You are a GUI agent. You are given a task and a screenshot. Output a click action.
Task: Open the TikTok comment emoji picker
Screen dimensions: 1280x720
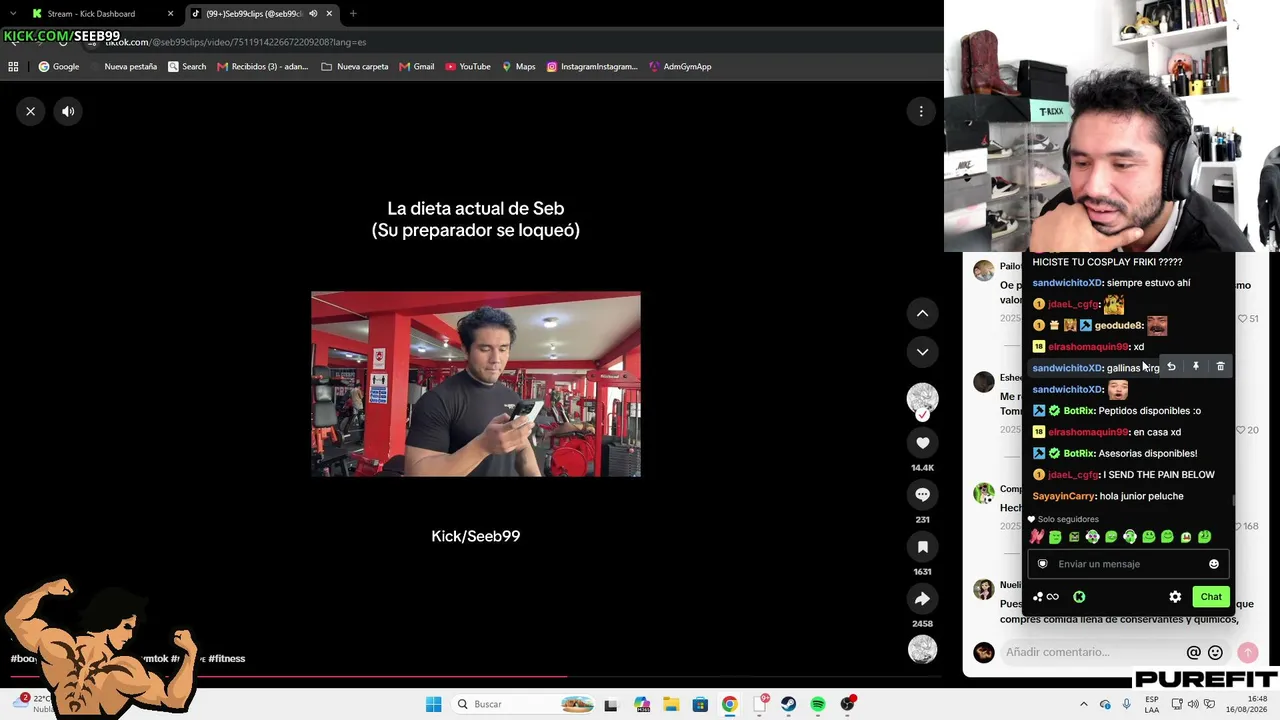click(1215, 653)
